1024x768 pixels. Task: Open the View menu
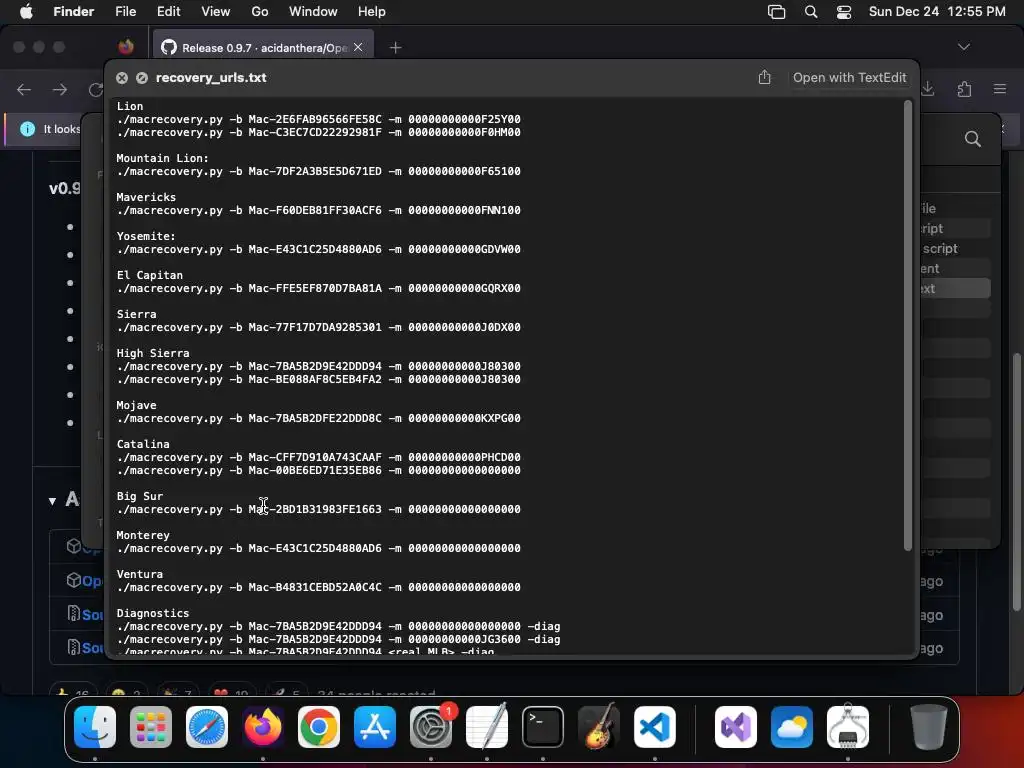pos(216,12)
